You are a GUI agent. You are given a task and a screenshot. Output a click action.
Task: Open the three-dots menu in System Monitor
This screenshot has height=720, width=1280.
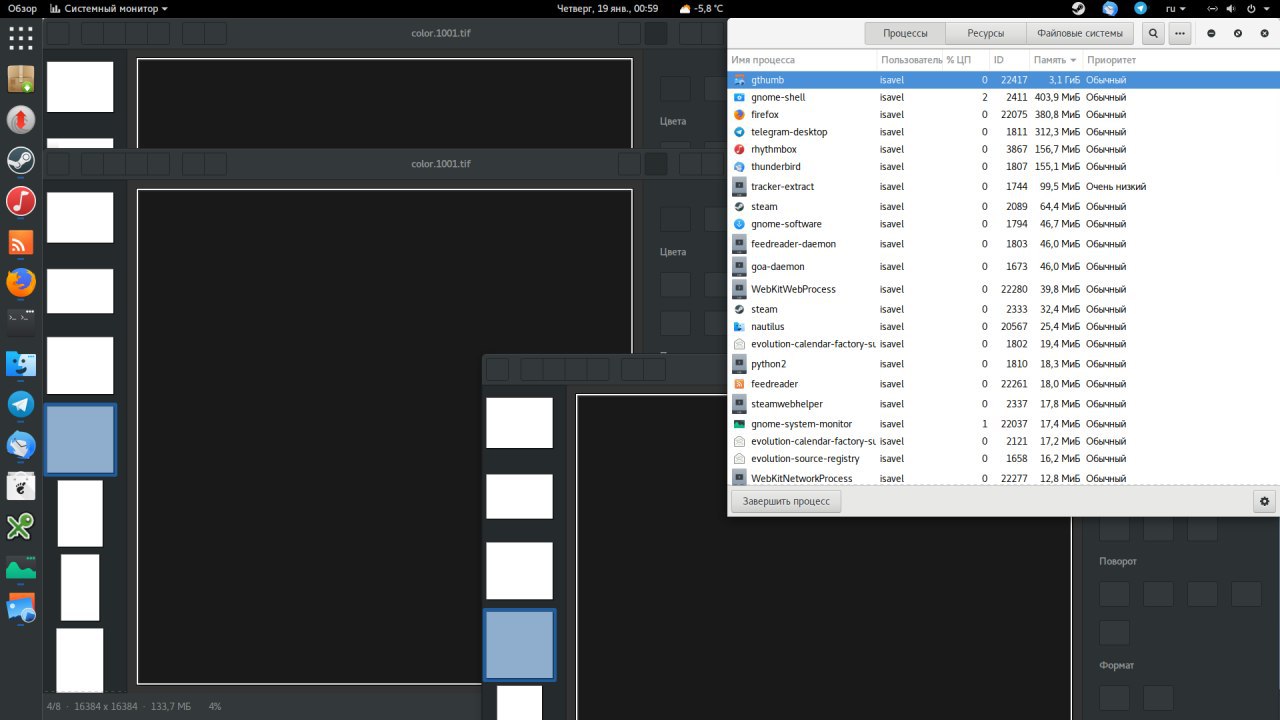coord(1180,33)
